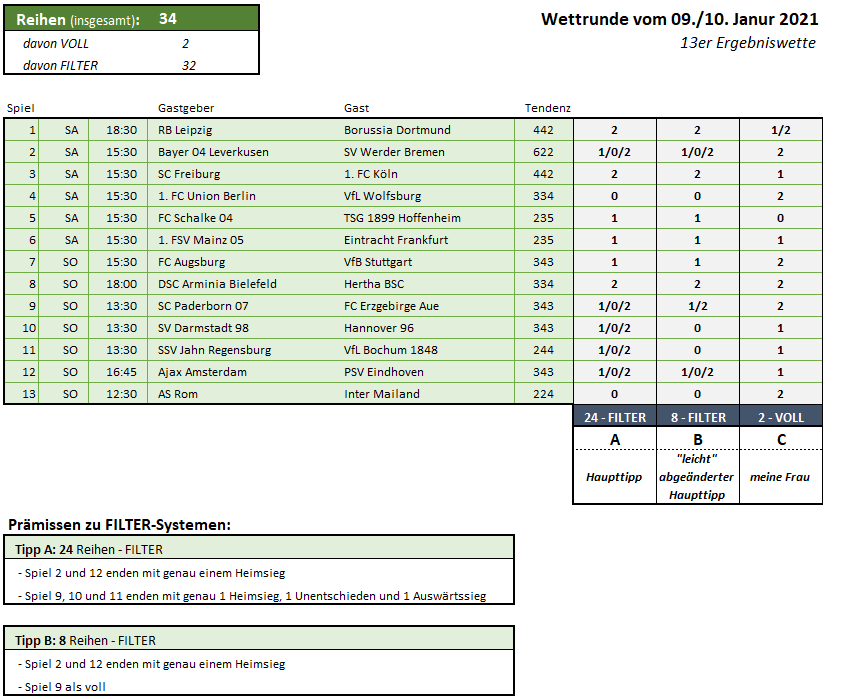Image resolution: width=845 pixels, height=699 pixels.
Task: Select the 'DSC Arminia Bielefeld' cell
Action: [x=217, y=284]
